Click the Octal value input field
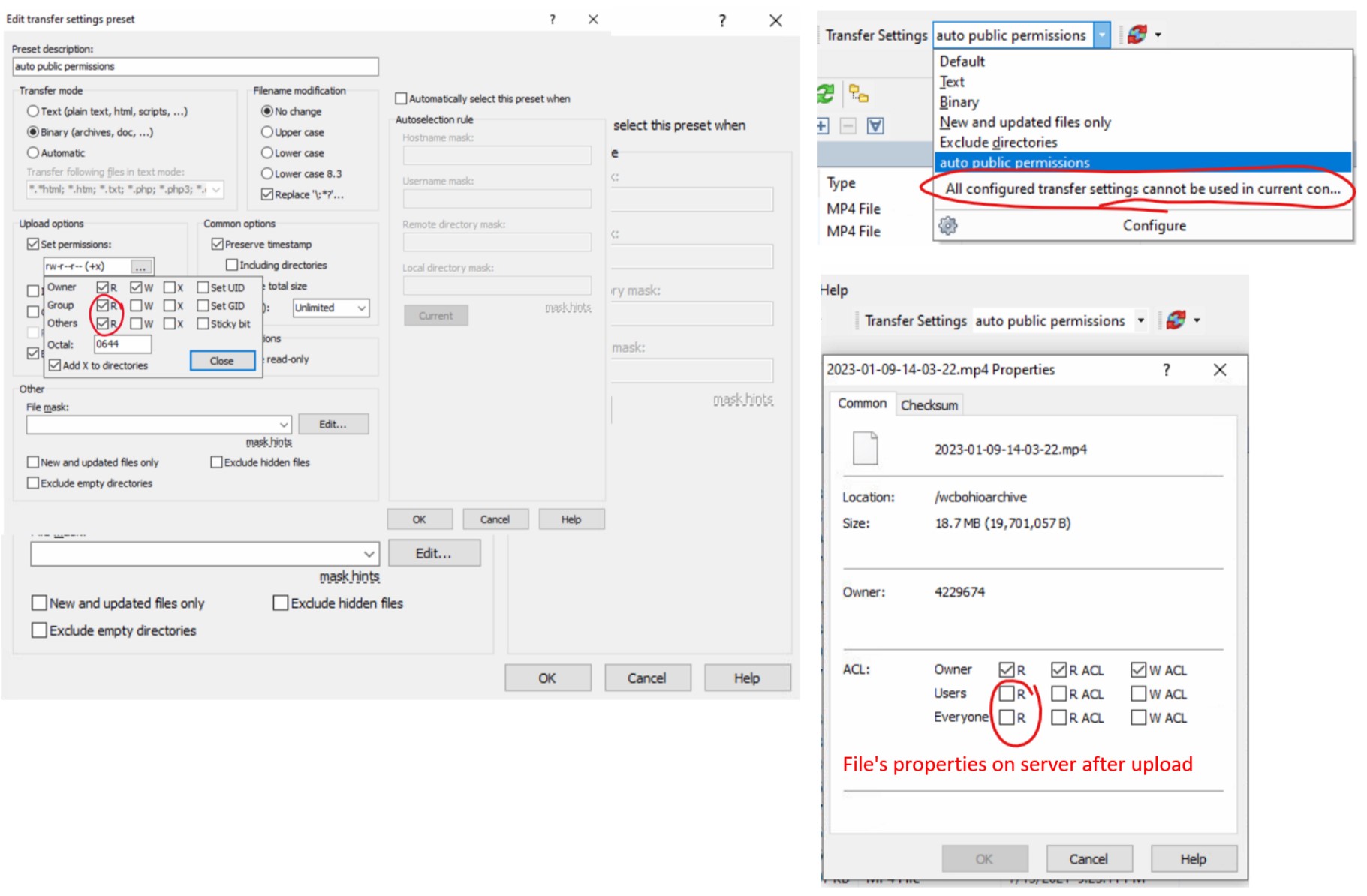This screenshot has width=1367, height=896. pos(122,344)
